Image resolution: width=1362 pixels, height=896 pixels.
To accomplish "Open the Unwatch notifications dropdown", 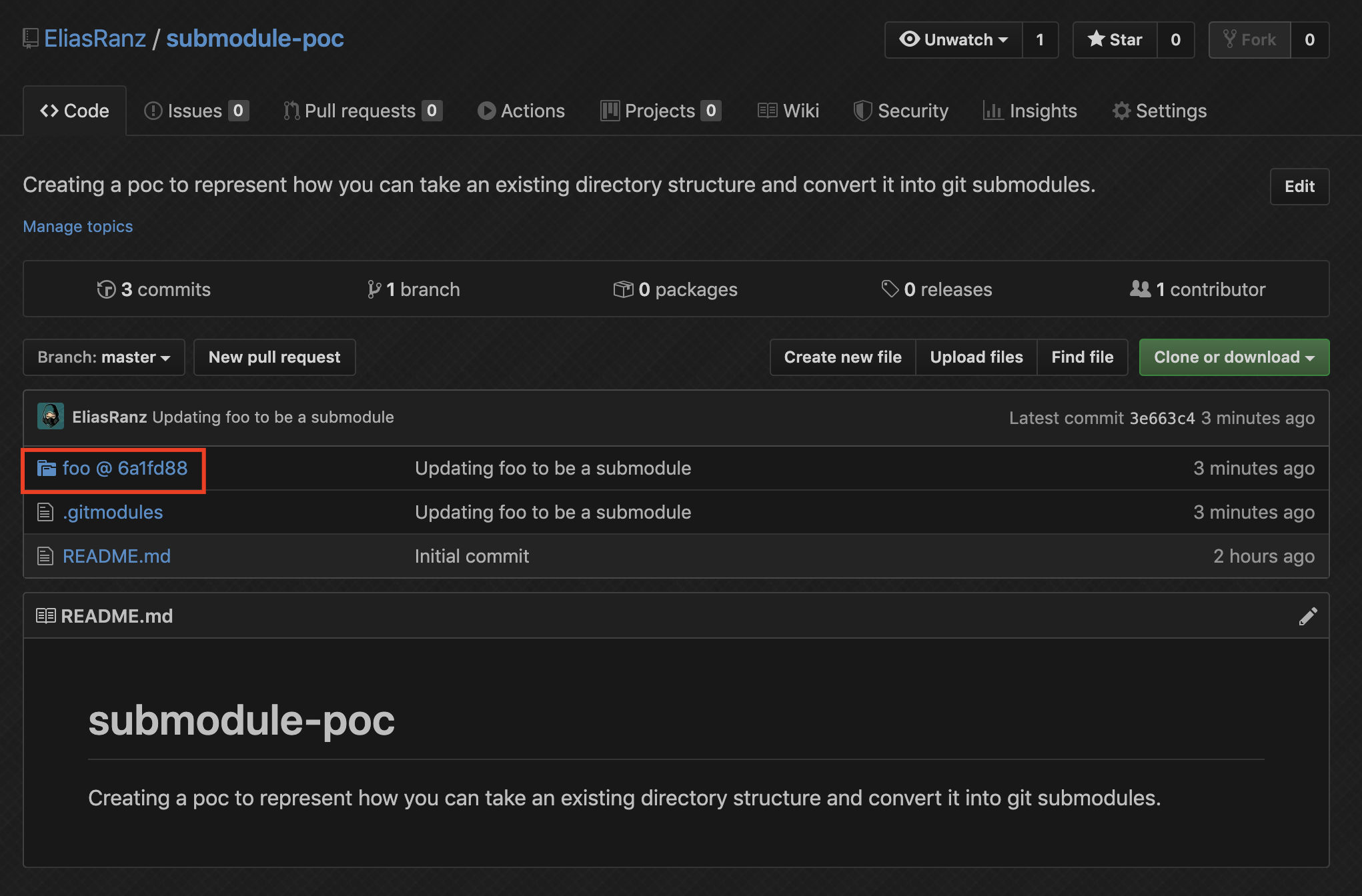I will pos(954,40).
